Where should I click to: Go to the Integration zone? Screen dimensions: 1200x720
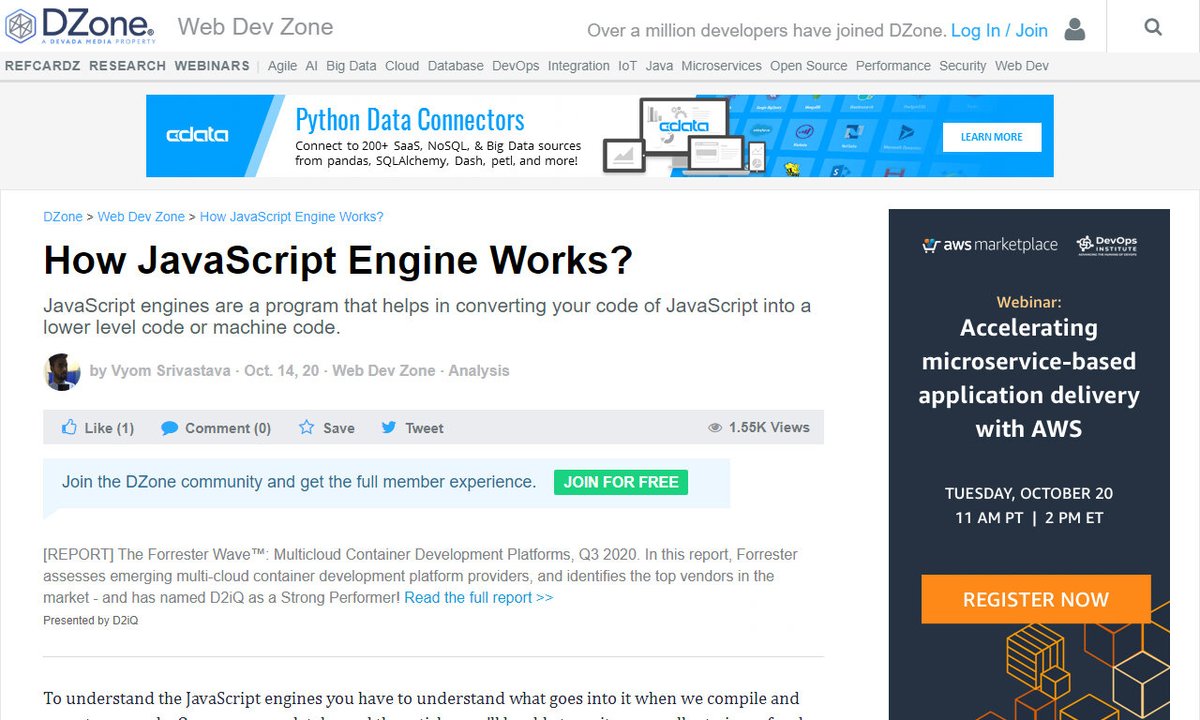[x=578, y=66]
